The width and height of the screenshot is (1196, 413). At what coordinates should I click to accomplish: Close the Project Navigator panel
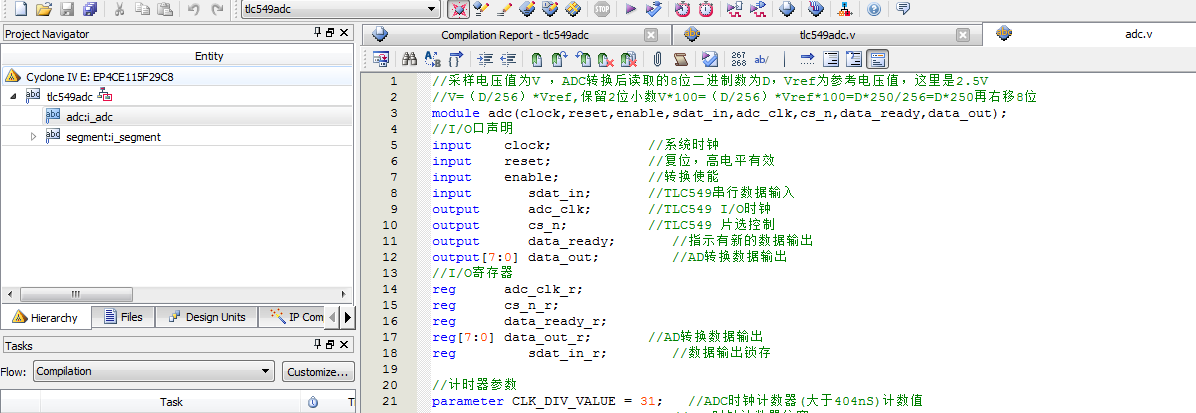[x=344, y=33]
